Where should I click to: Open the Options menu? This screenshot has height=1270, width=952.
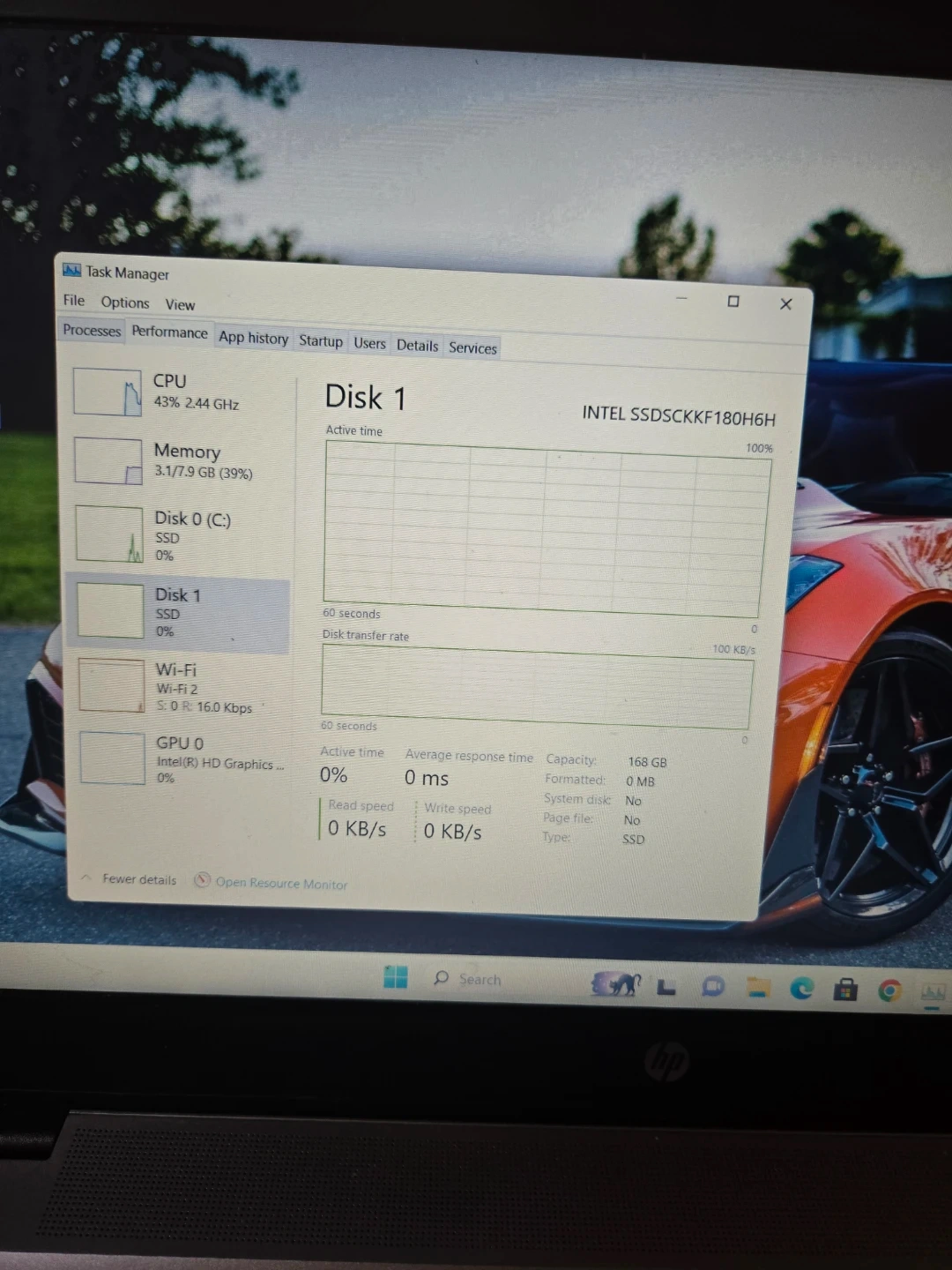(x=124, y=303)
